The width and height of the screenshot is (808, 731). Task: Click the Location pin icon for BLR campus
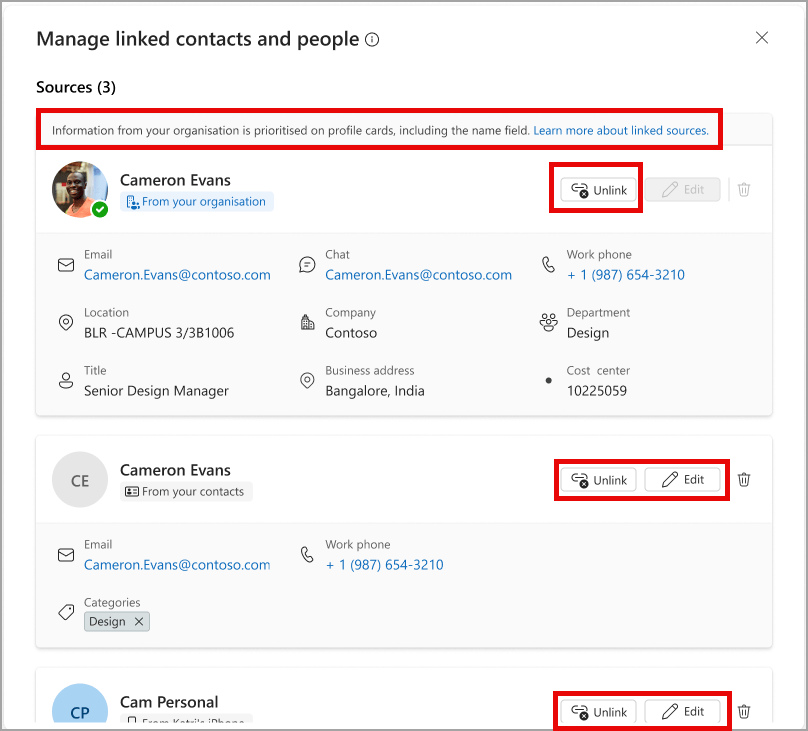(x=66, y=322)
